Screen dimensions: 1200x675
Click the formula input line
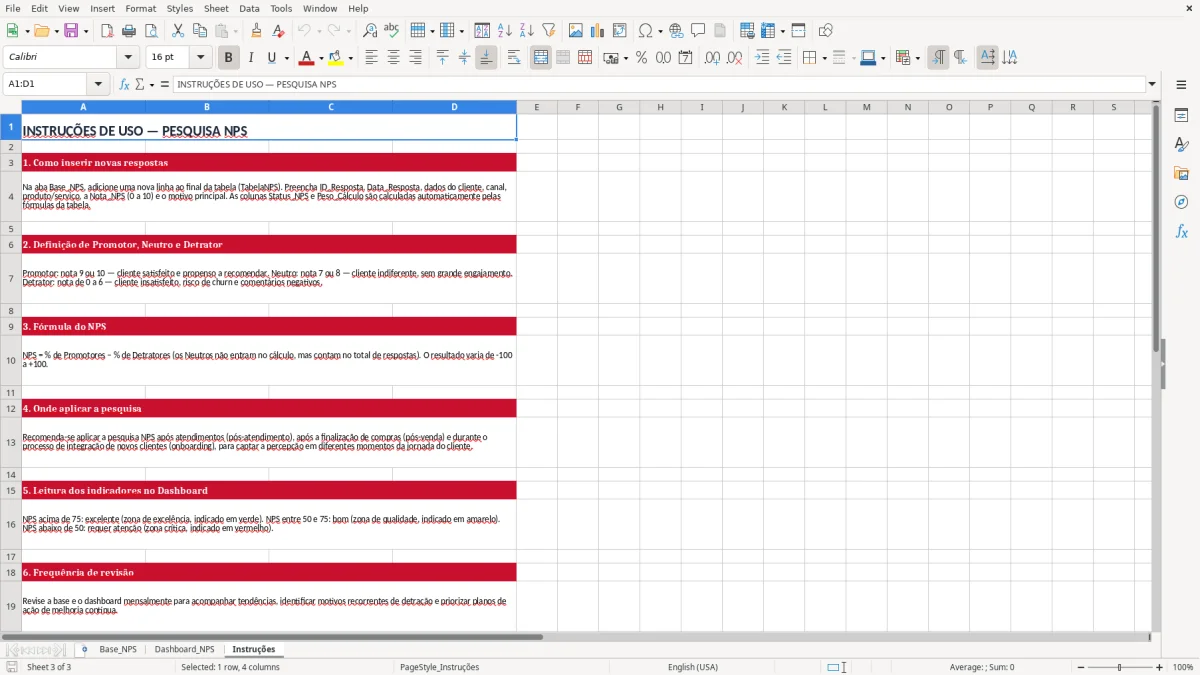[659, 84]
